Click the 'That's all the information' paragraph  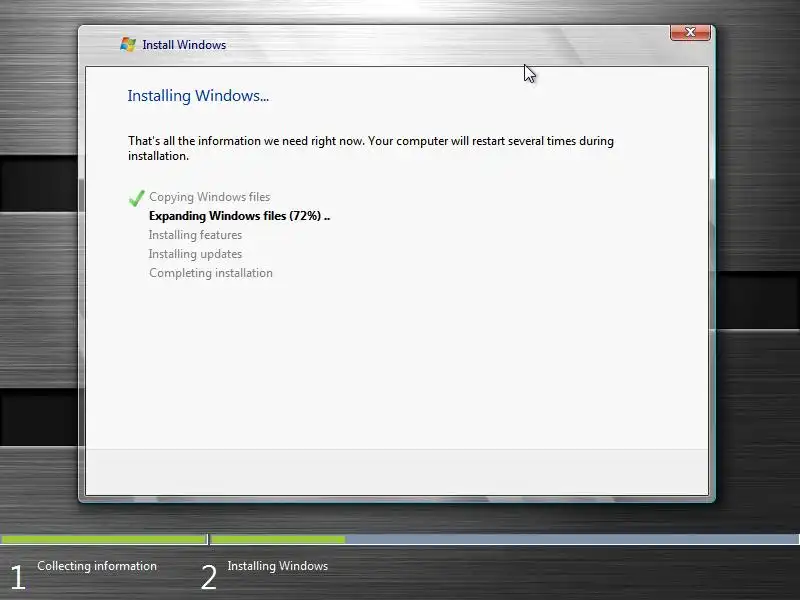click(371, 148)
